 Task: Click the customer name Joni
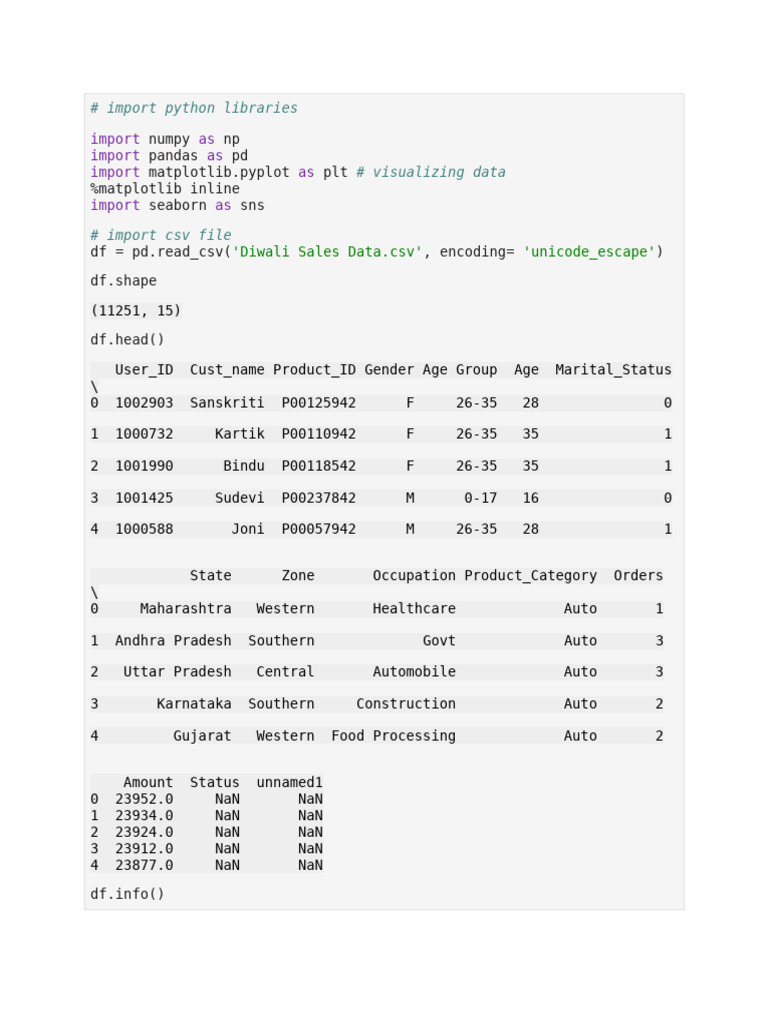coord(248,529)
